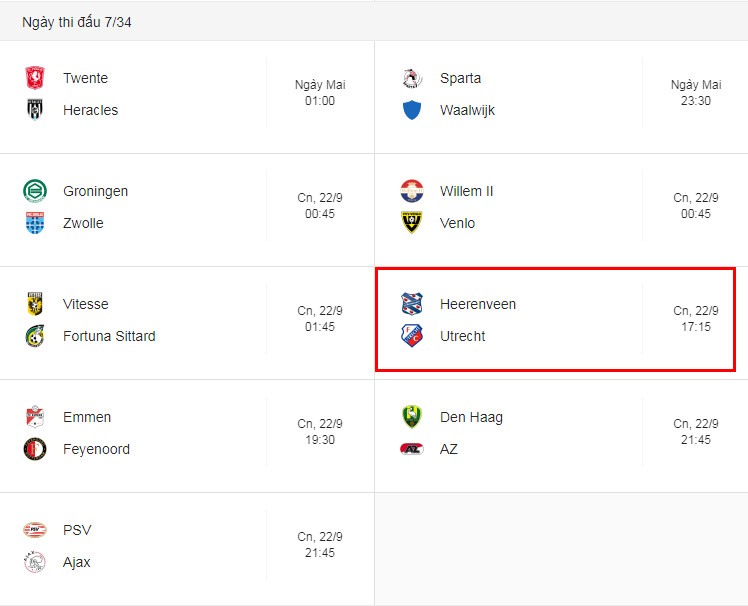
Task: Select the matchday 7/34 header
Action: (77, 22)
